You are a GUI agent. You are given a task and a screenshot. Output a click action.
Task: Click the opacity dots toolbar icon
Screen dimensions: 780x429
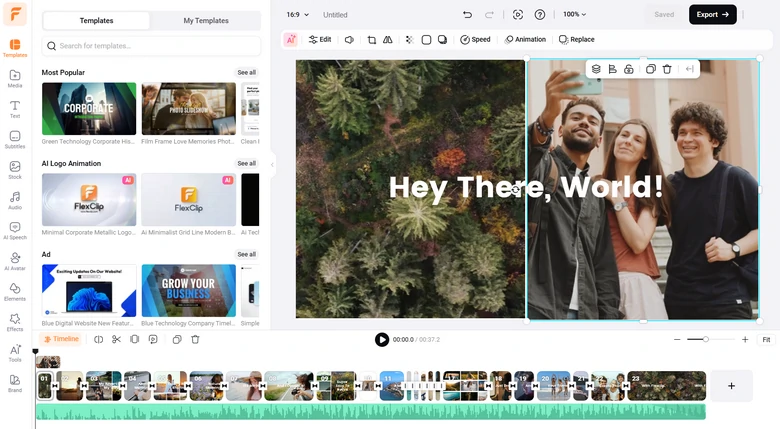[x=409, y=39]
